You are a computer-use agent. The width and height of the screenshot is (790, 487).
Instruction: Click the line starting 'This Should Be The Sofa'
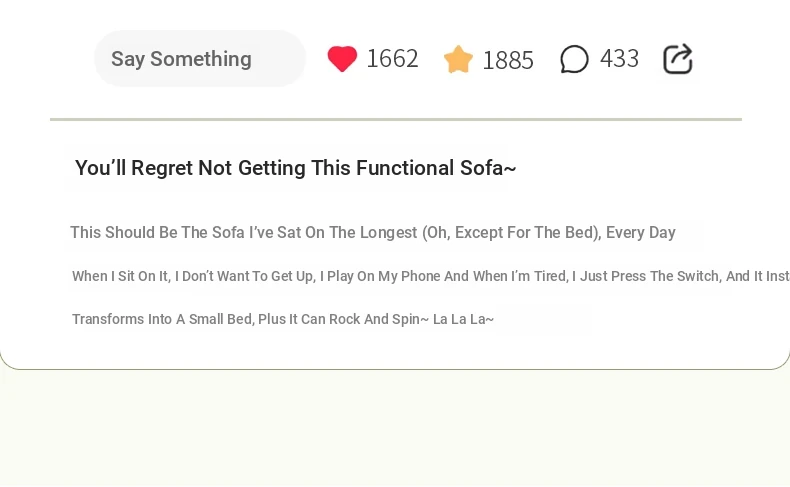point(373,233)
